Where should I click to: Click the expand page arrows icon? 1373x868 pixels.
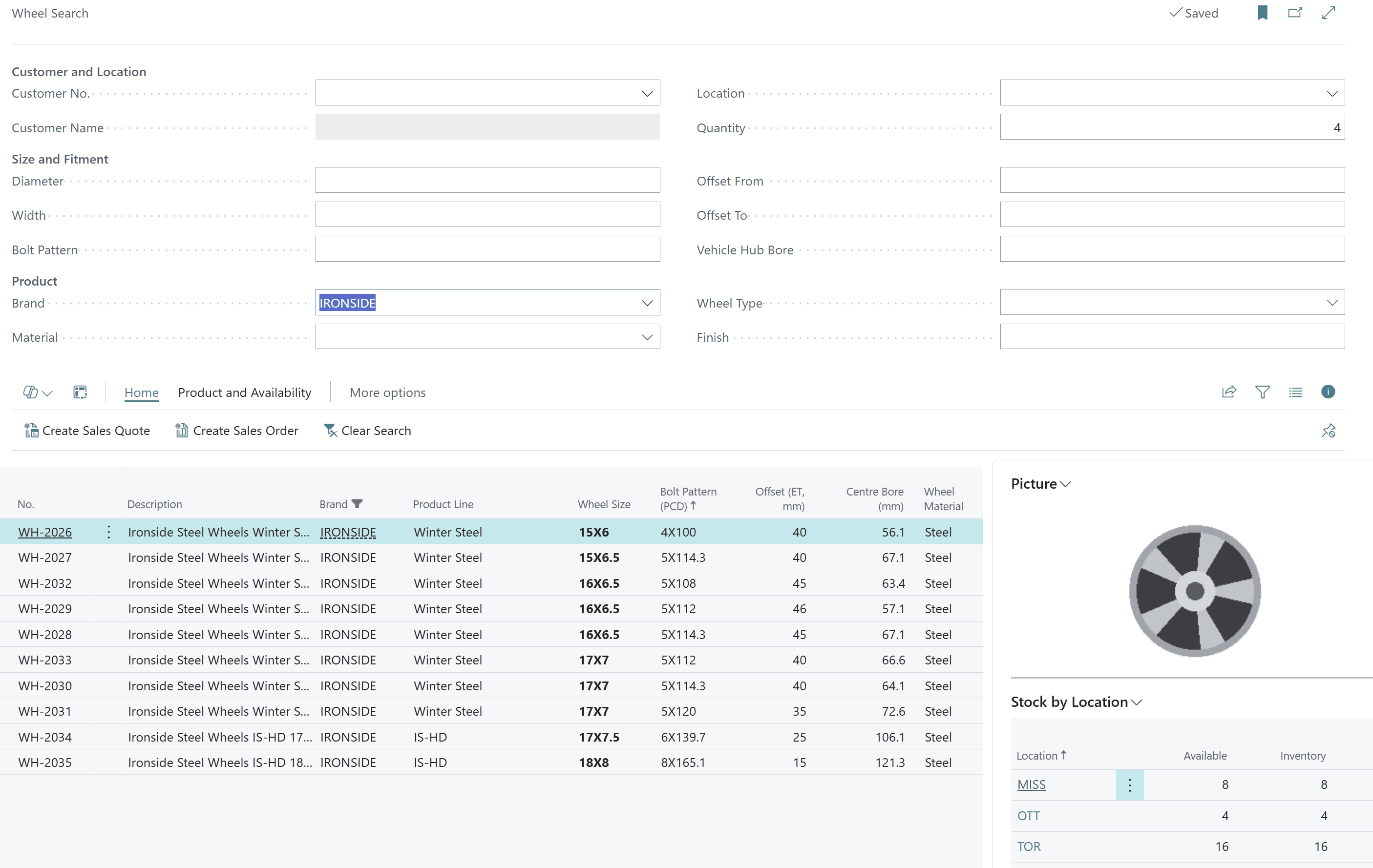tap(1329, 13)
